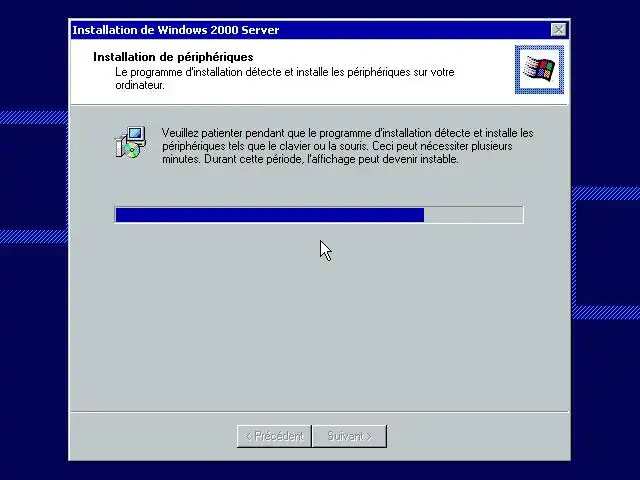Click the subtitle 'Le programme d'installation détecte'
The width and height of the screenshot is (640, 480).
tap(284, 78)
